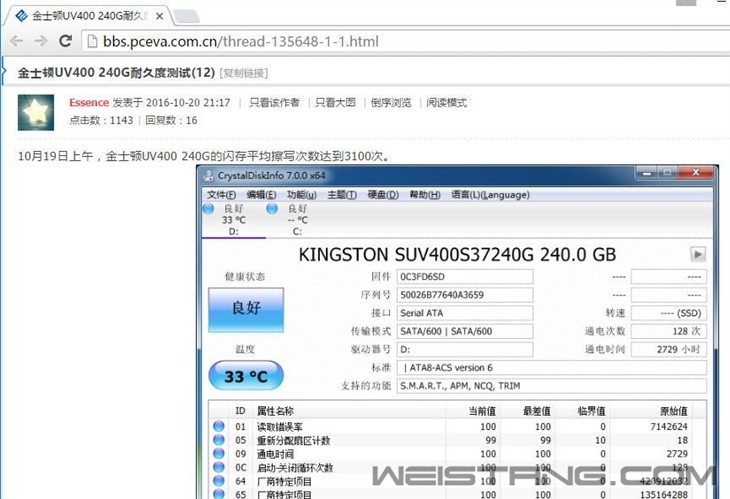Click the Serial ATA interface field

pos(465,313)
